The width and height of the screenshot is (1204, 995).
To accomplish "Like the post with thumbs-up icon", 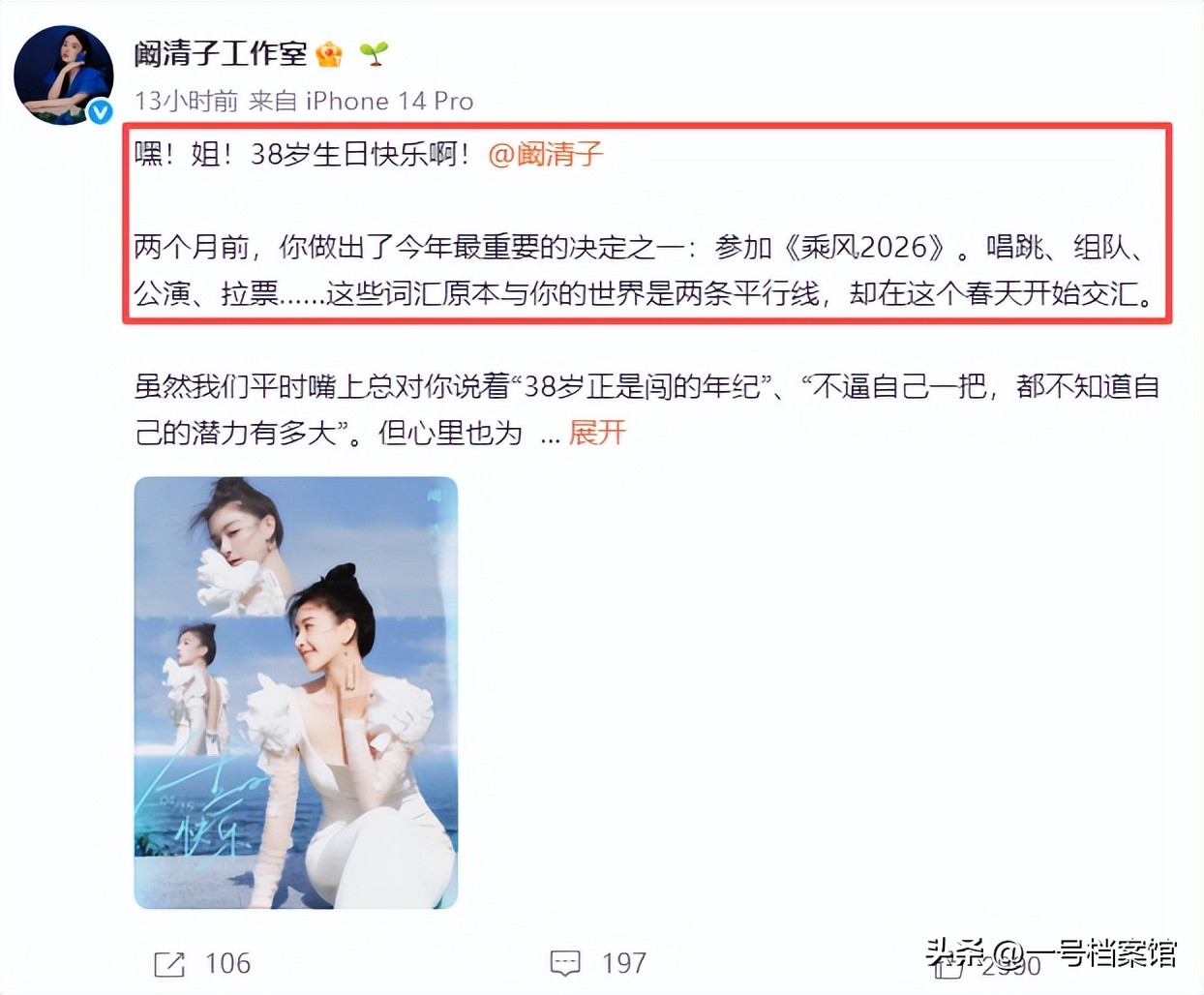I will point(949,965).
